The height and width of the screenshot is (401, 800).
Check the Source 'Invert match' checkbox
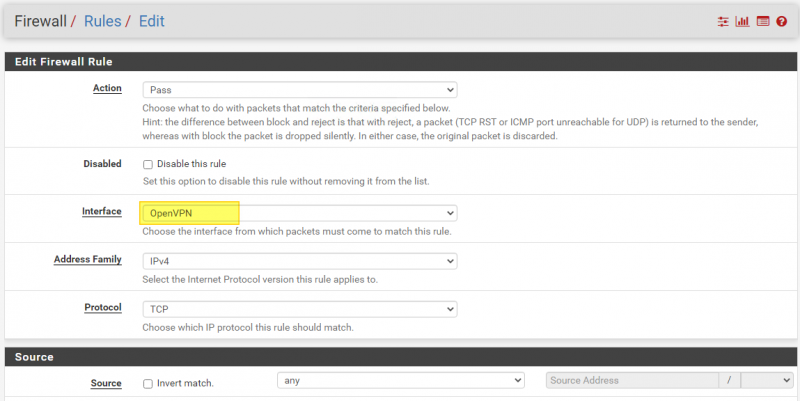148,383
